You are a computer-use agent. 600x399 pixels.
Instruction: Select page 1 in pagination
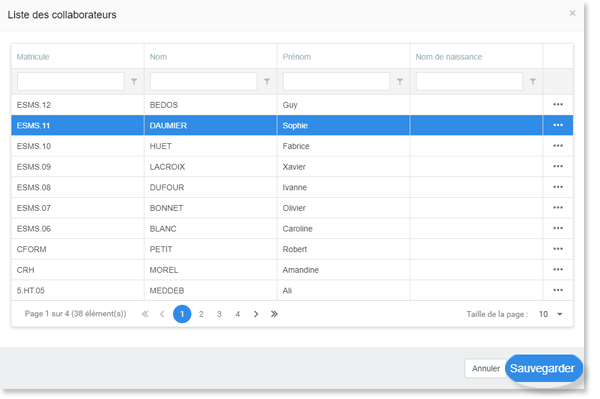click(182, 314)
